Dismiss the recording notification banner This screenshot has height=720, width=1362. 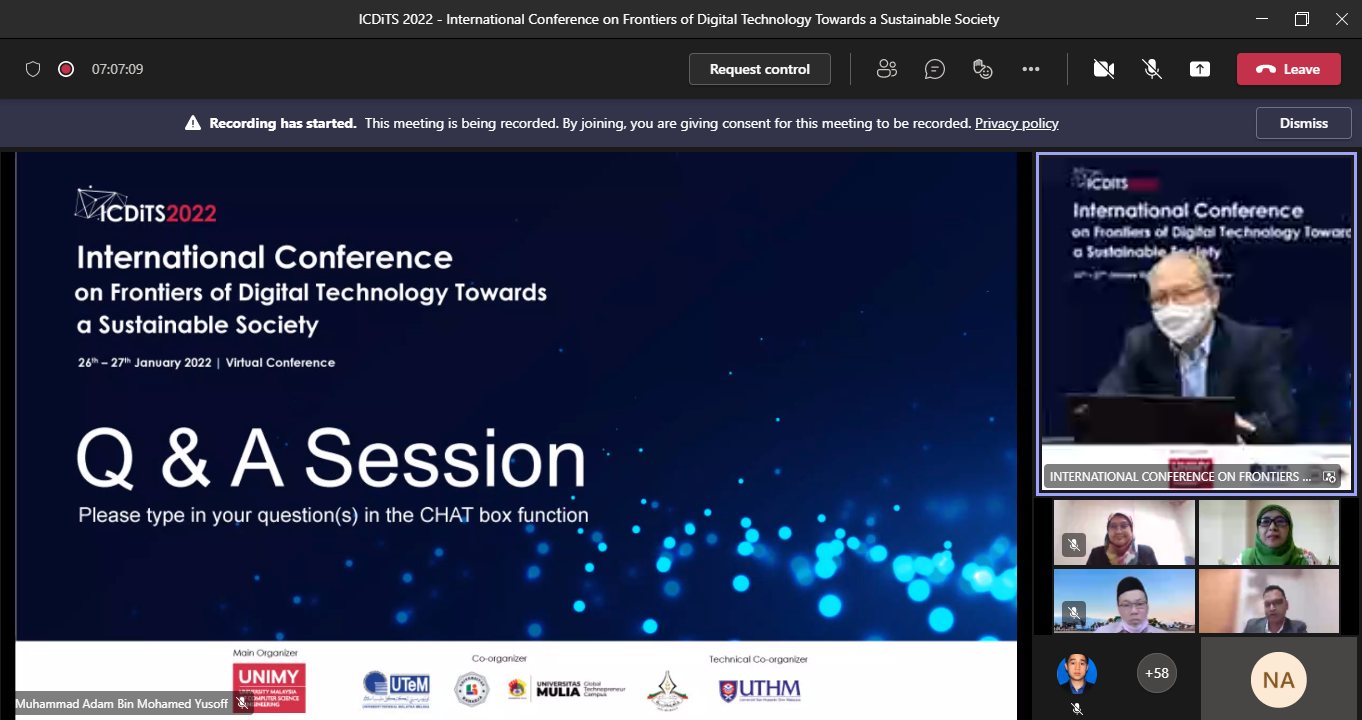[x=1304, y=123]
